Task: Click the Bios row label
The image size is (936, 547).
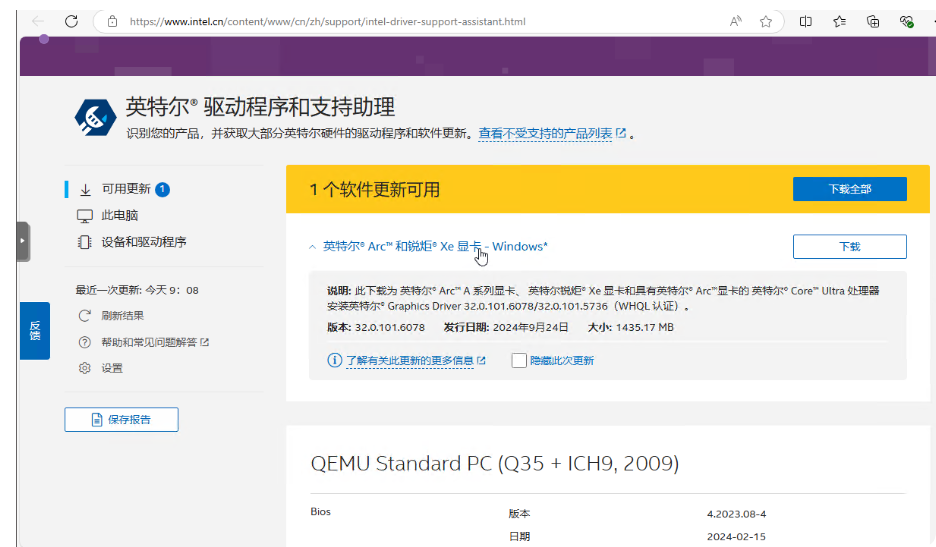Action: pos(321,512)
